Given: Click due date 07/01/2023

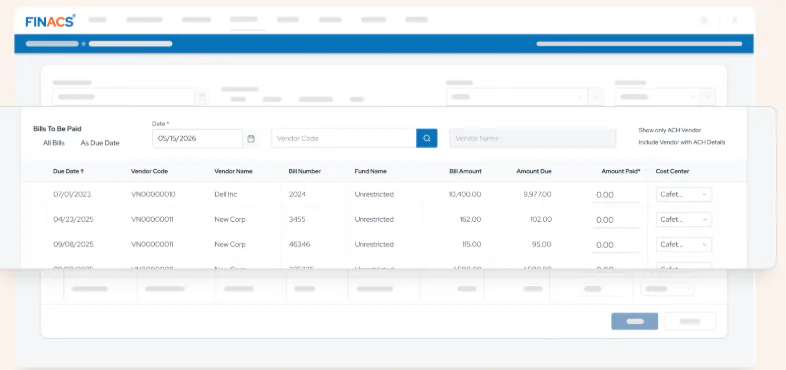Looking at the screenshot, I should 72,195.
